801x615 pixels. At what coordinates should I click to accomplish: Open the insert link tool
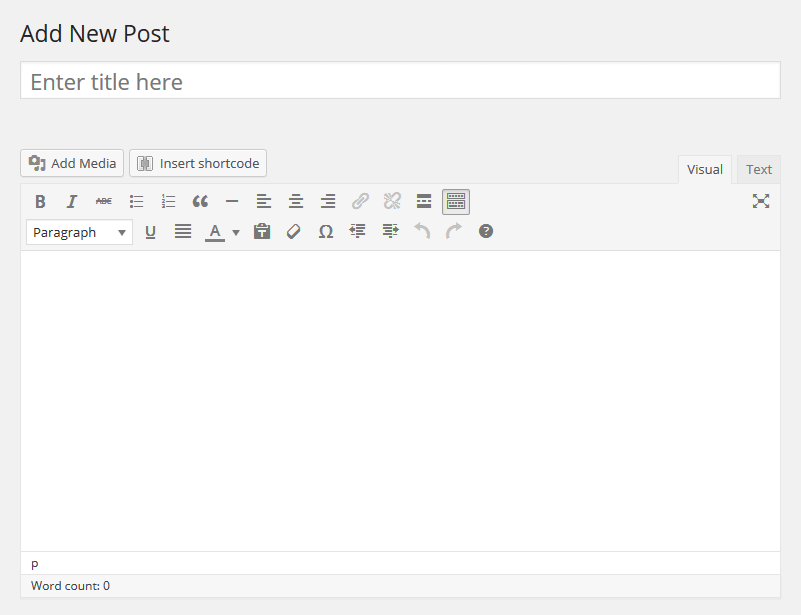(x=360, y=201)
